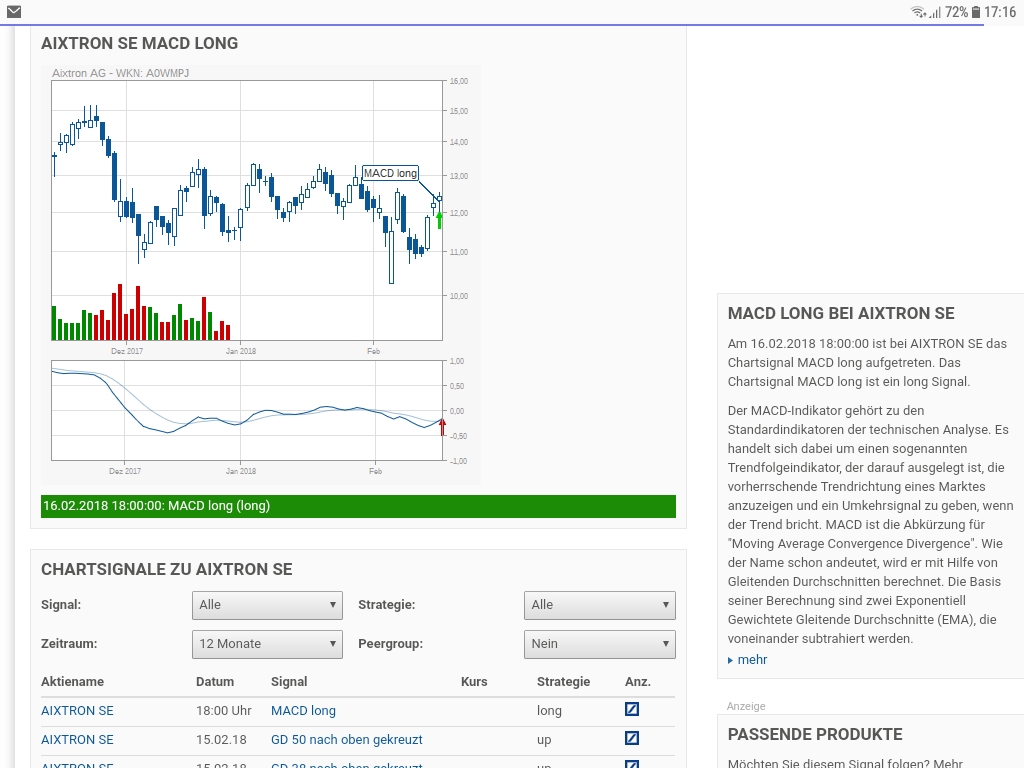The width and height of the screenshot is (1024, 768).
Task: Open chart icon in GD 50 row
Action: pos(632,738)
